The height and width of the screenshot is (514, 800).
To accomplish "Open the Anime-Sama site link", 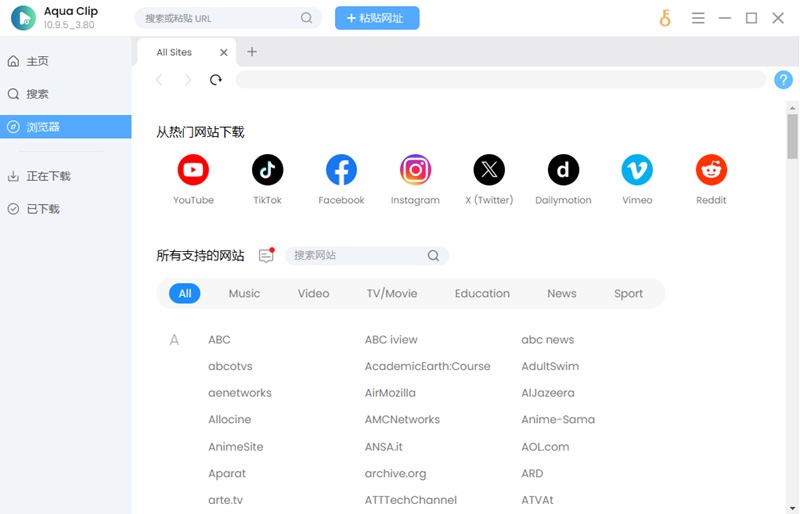I will tap(558, 419).
